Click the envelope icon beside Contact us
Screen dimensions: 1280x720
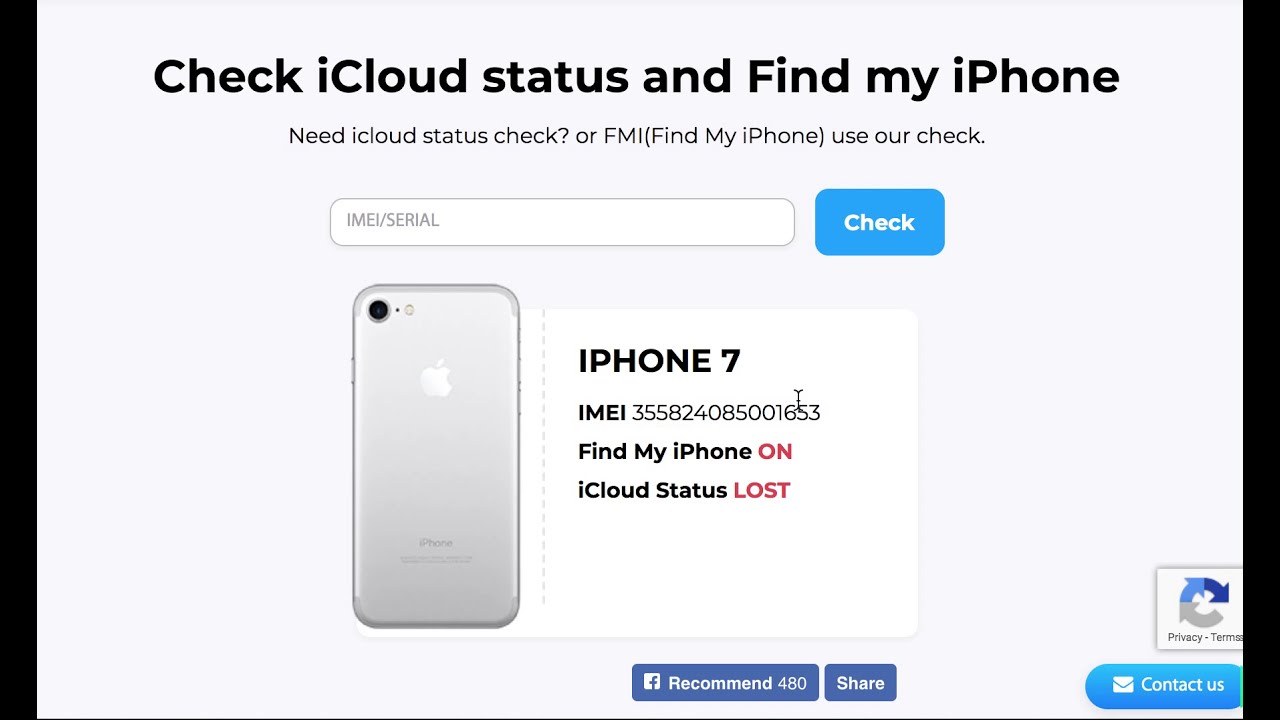pyautogui.click(x=1123, y=685)
